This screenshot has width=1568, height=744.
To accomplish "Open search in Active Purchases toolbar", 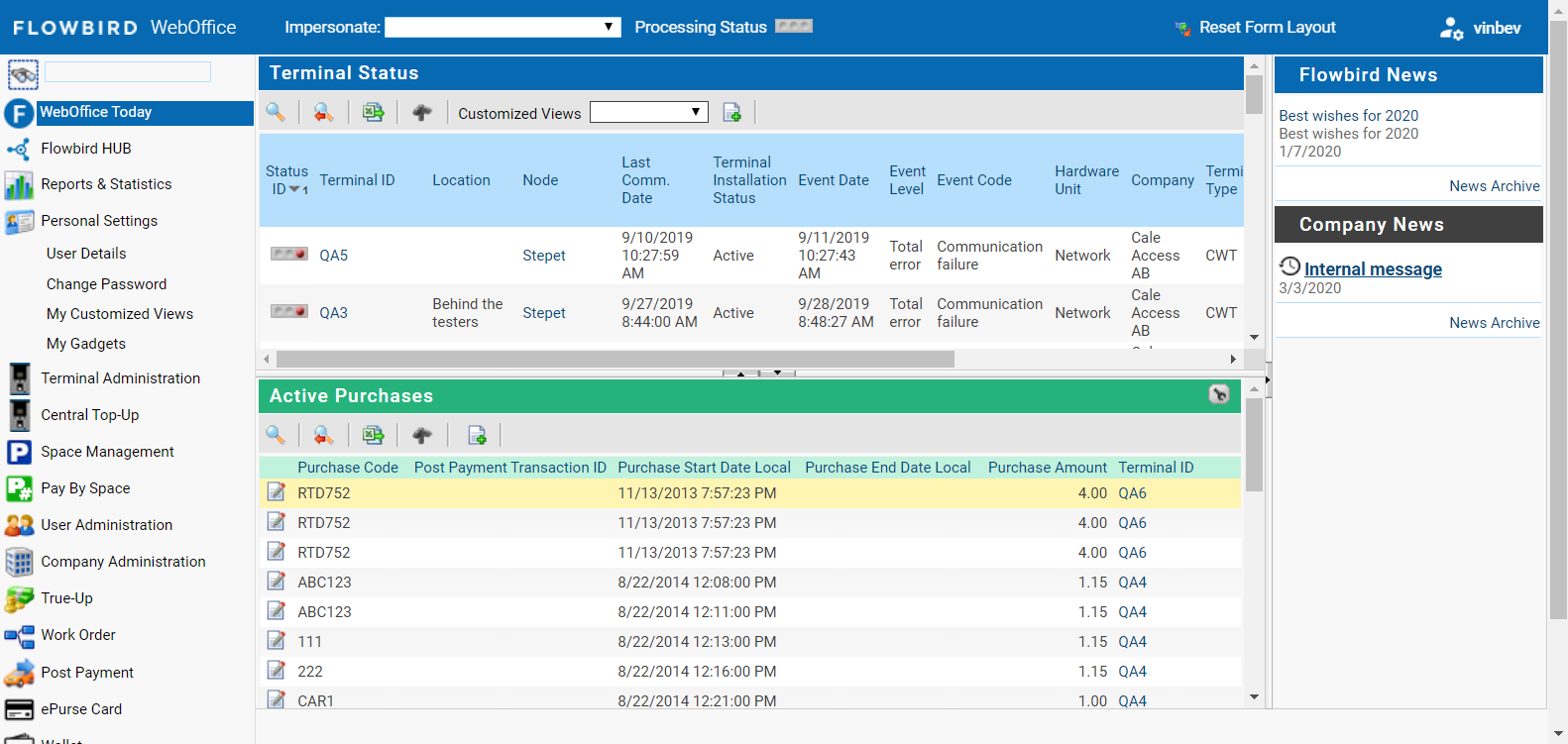I will 276,434.
